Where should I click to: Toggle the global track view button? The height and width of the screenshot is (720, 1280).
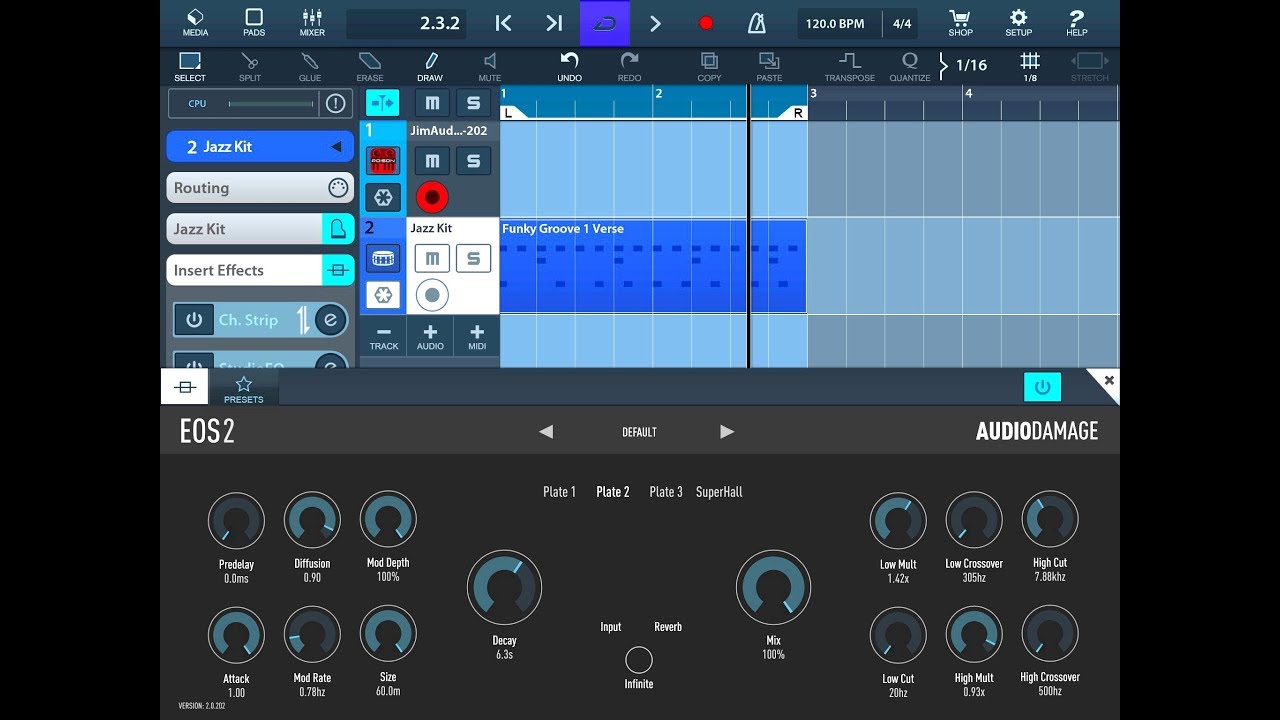(383, 103)
